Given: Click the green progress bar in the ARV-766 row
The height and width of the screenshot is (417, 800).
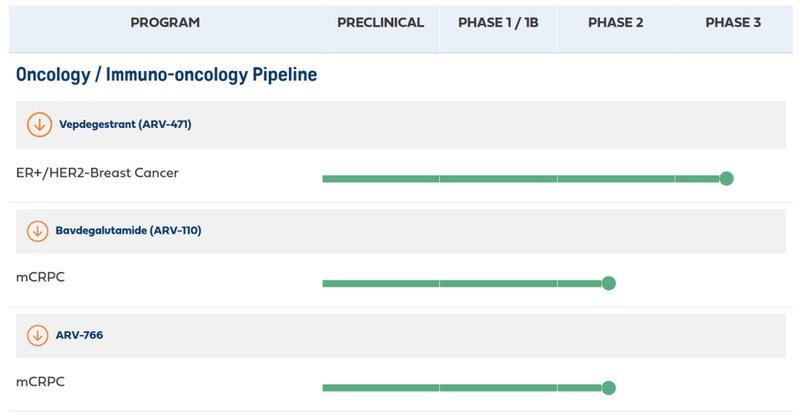Looking at the screenshot, I should tap(460, 388).
